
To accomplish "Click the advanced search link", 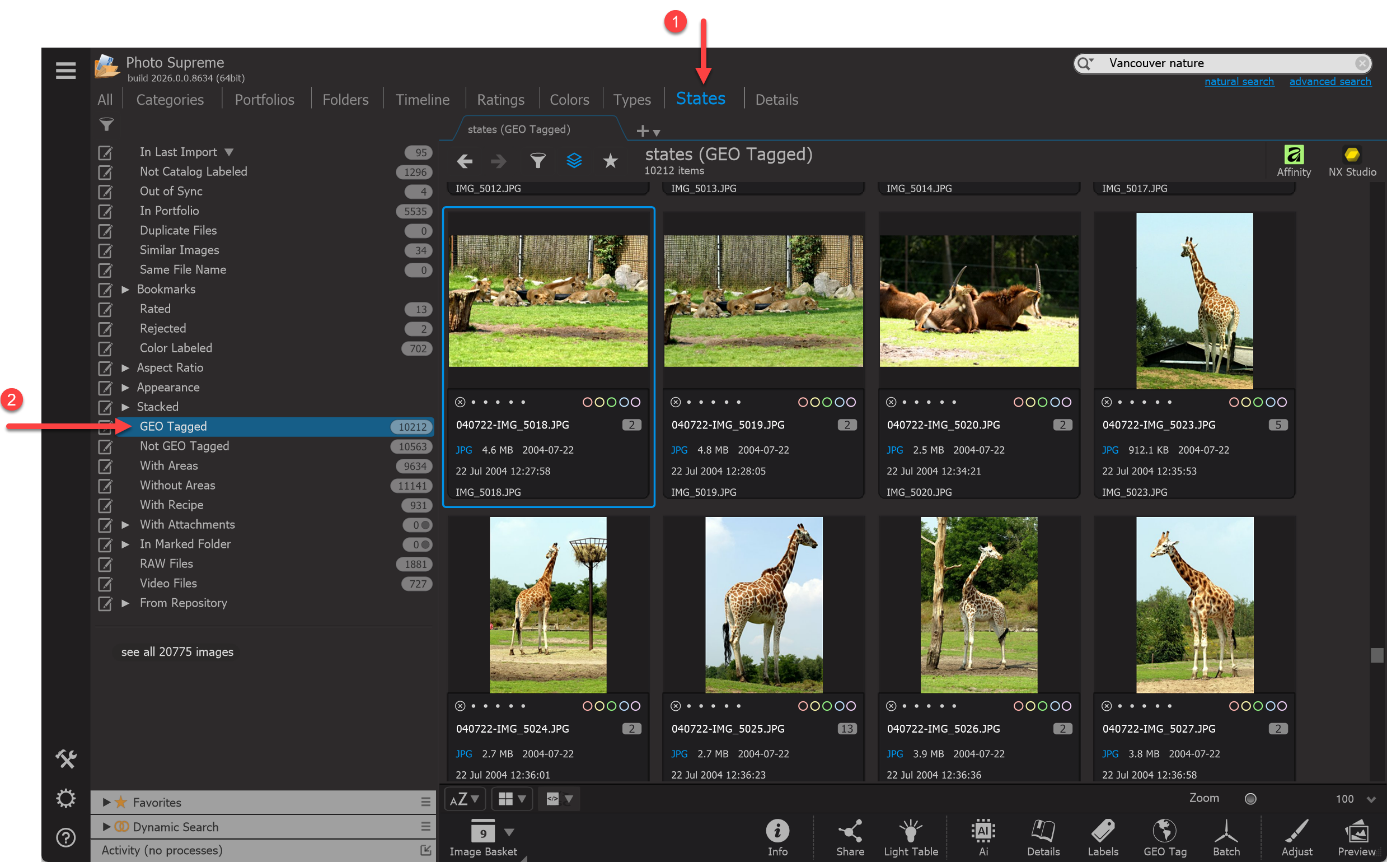I will coord(1330,82).
